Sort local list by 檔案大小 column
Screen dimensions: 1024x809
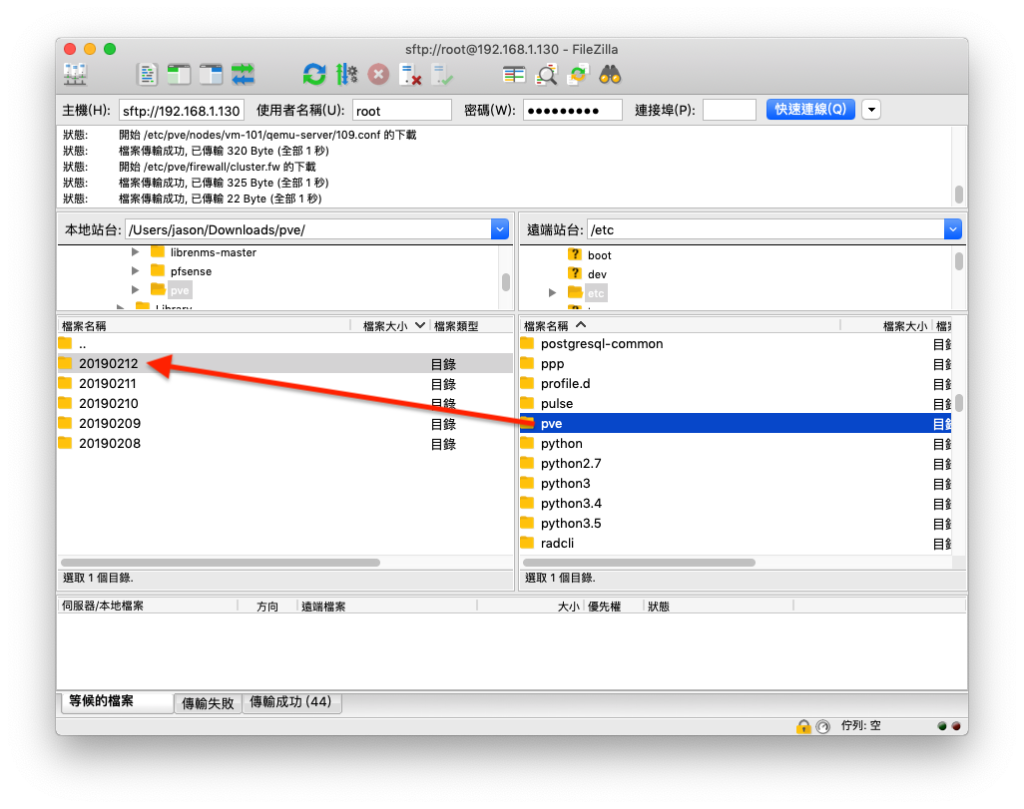click(x=393, y=326)
